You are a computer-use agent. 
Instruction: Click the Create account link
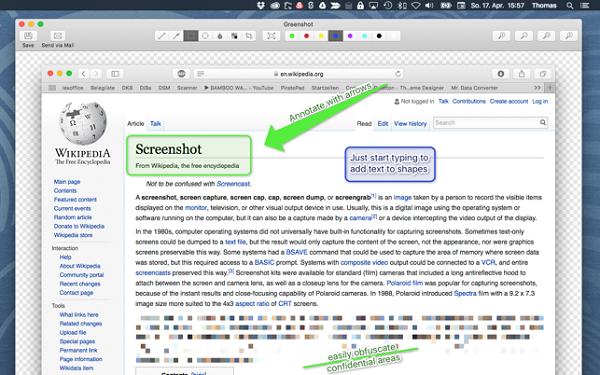(x=509, y=101)
